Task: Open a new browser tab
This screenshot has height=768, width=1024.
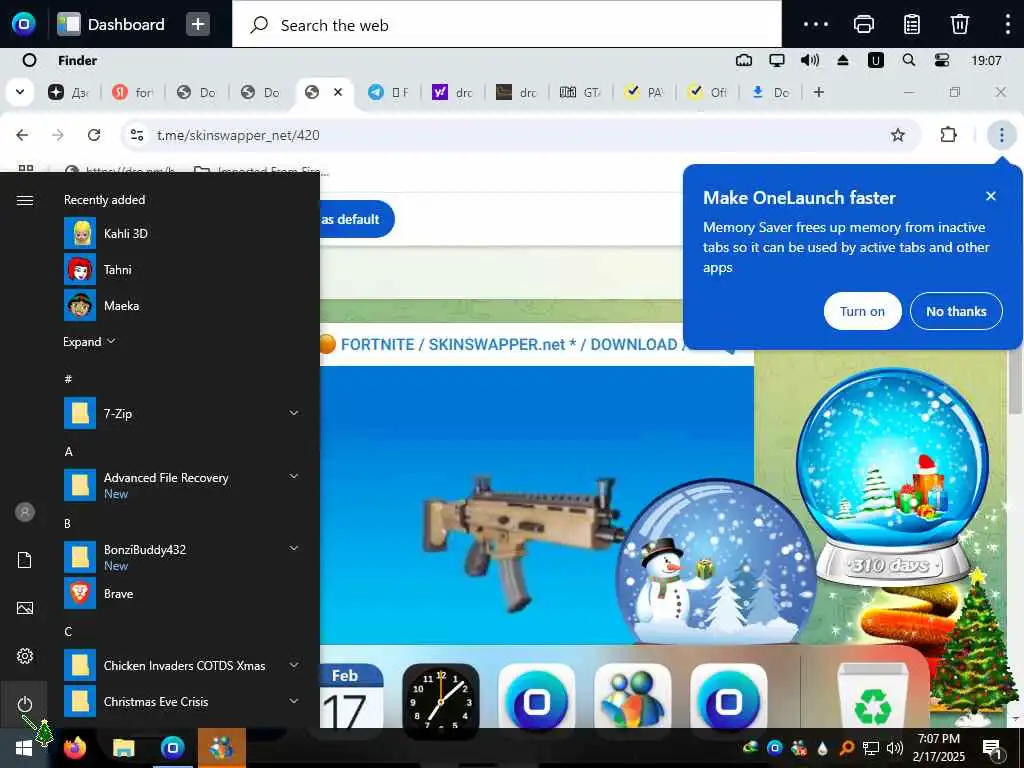Action: (x=818, y=92)
